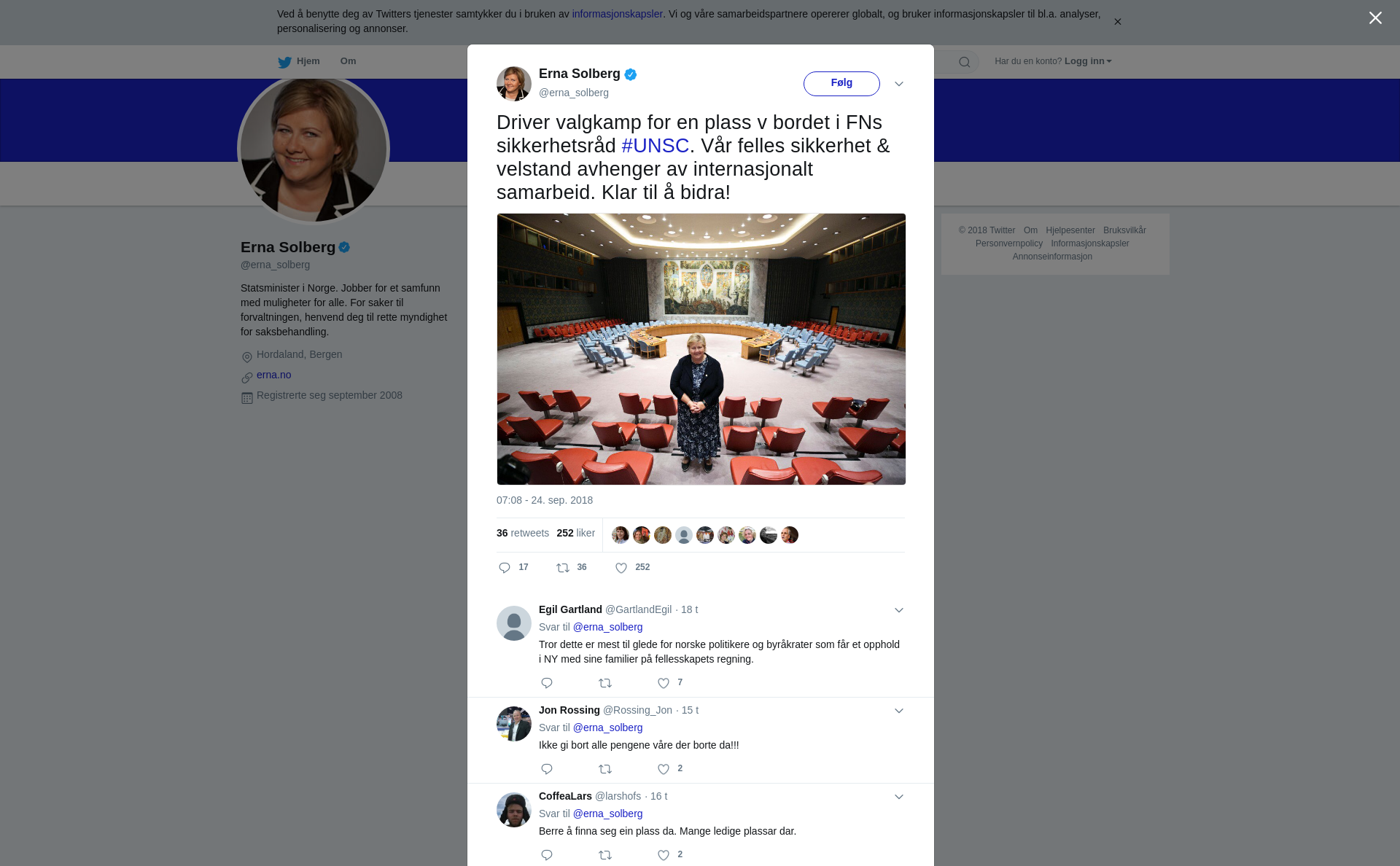Open the Om menu item
Viewport: 1400px width, 866px height.
[348, 61]
